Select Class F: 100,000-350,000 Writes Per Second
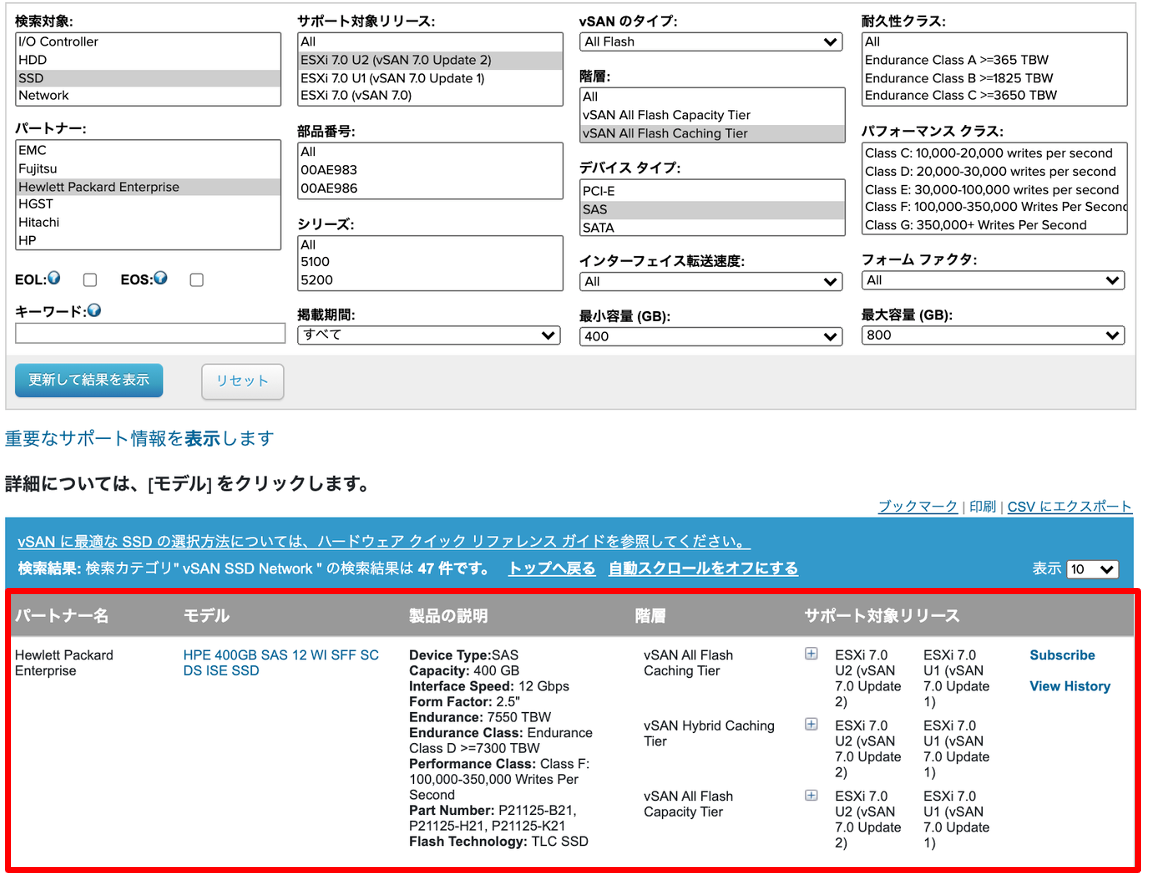This screenshot has width=1150, height=876. (995, 207)
